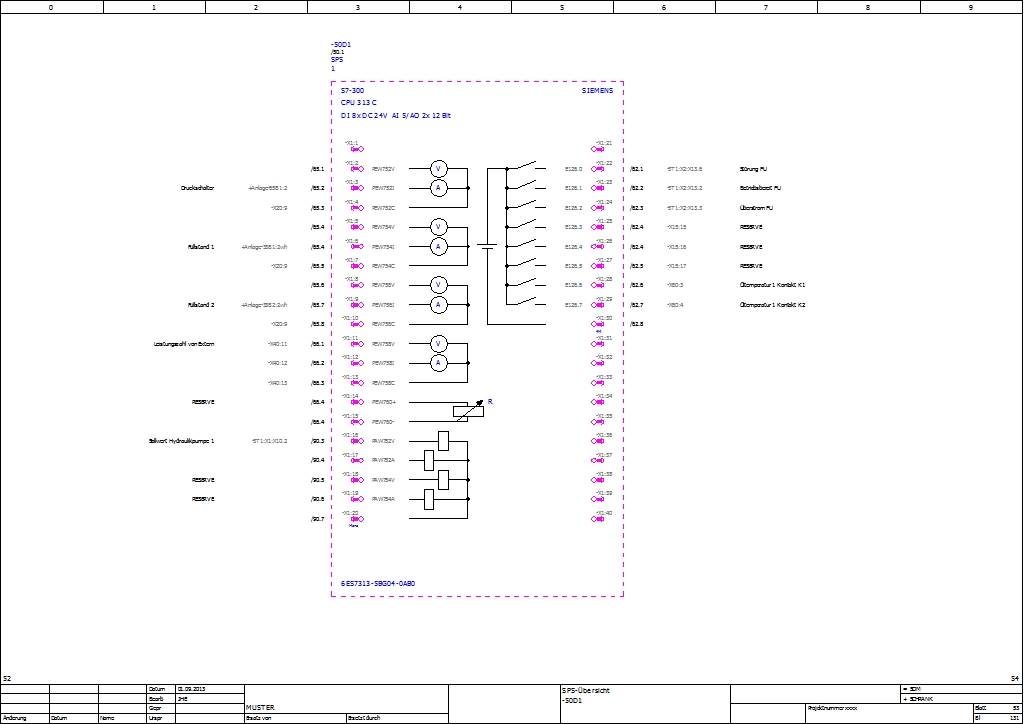Select the variable resistor symbol labeled R

[x=467, y=410]
